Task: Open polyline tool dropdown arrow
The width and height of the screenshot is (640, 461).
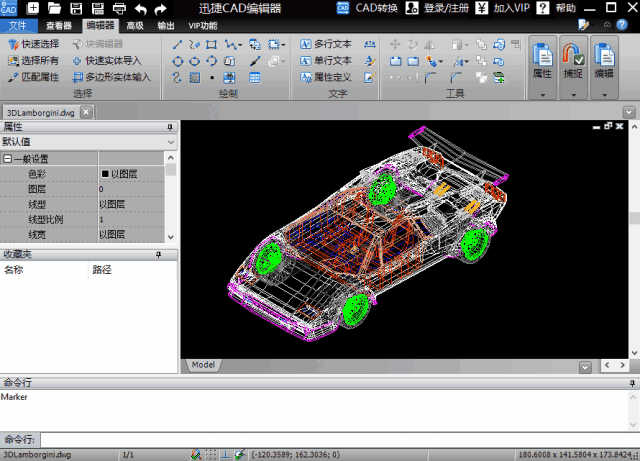Action: point(240,45)
